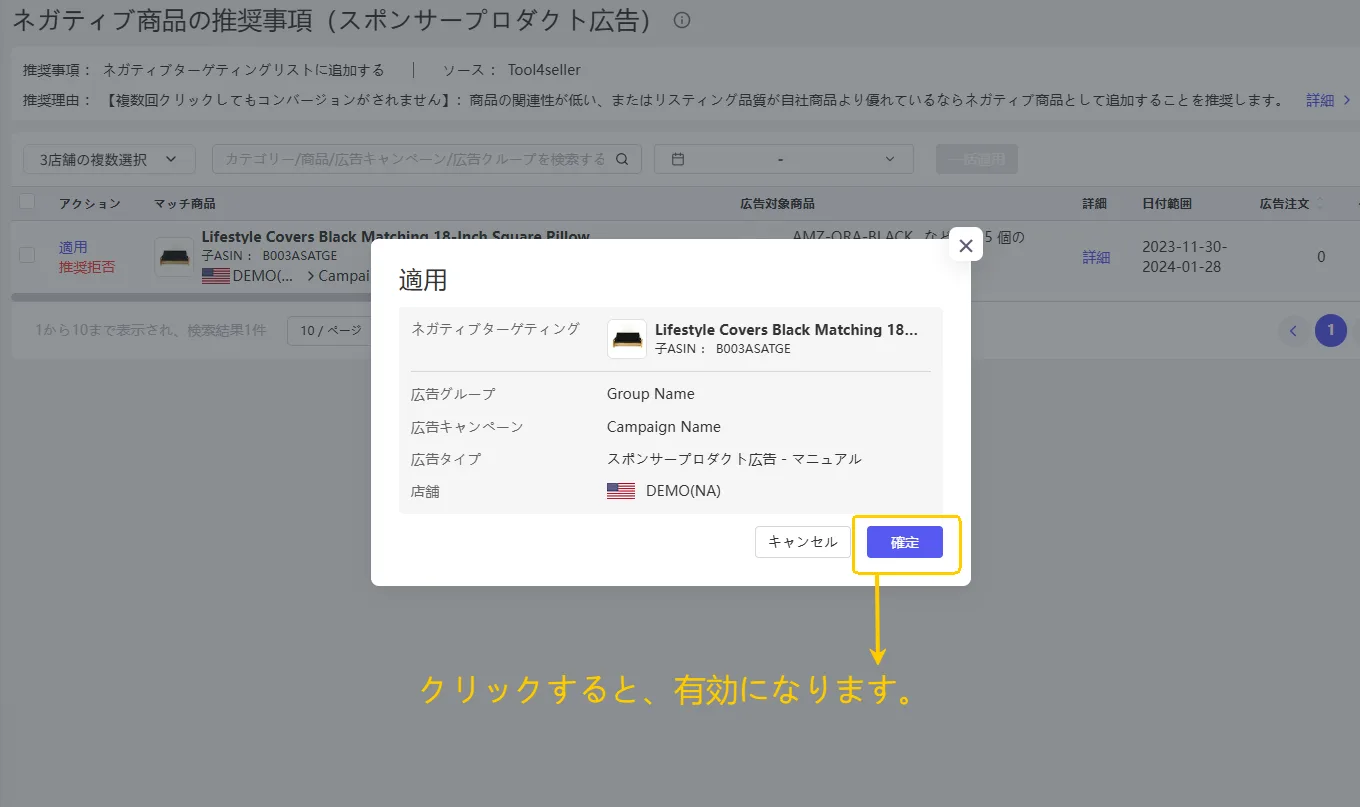Image resolution: width=1360 pixels, height=807 pixels.
Task: Click the US flag in table row
Action: click(215, 276)
